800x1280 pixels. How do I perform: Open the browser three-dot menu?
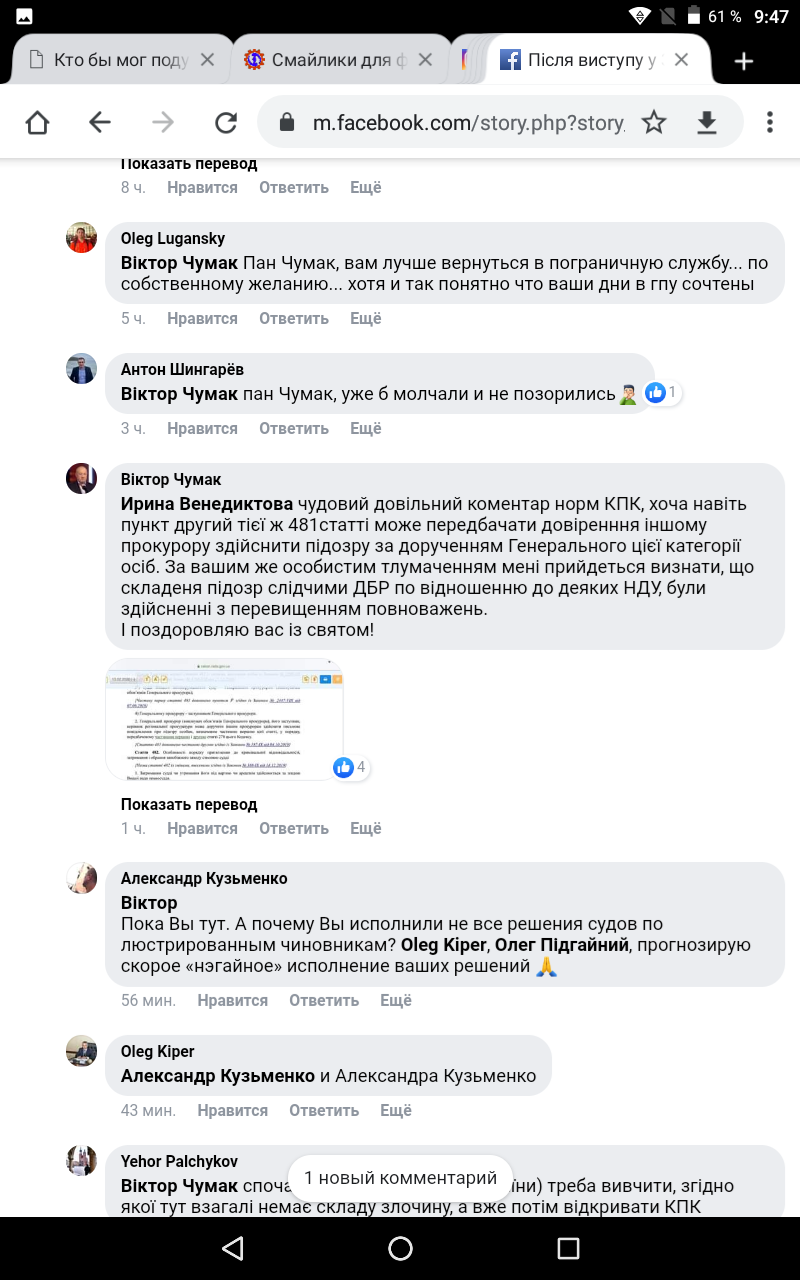point(769,122)
